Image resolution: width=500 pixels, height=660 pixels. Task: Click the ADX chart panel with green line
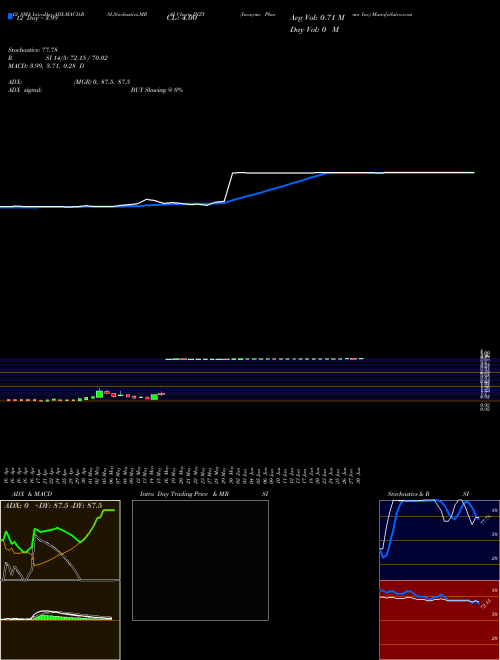point(60,540)
